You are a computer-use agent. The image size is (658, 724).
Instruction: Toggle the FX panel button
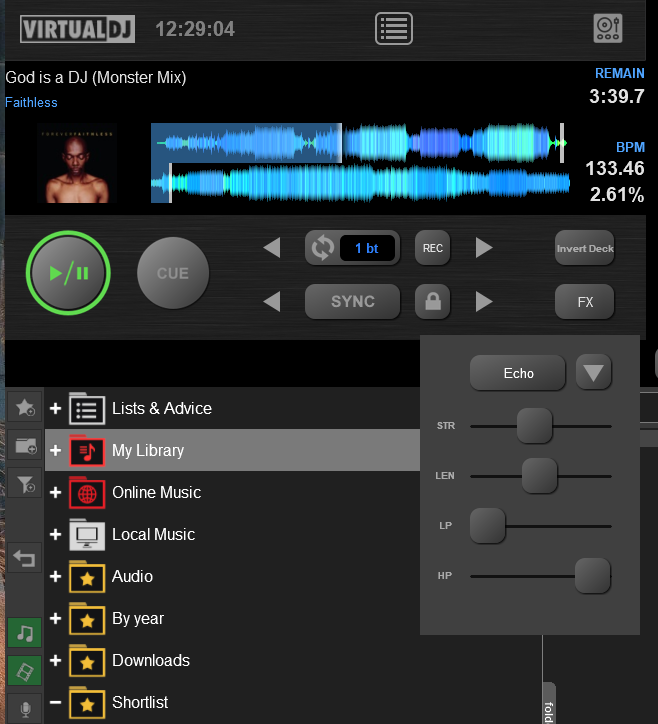[585, 302]
